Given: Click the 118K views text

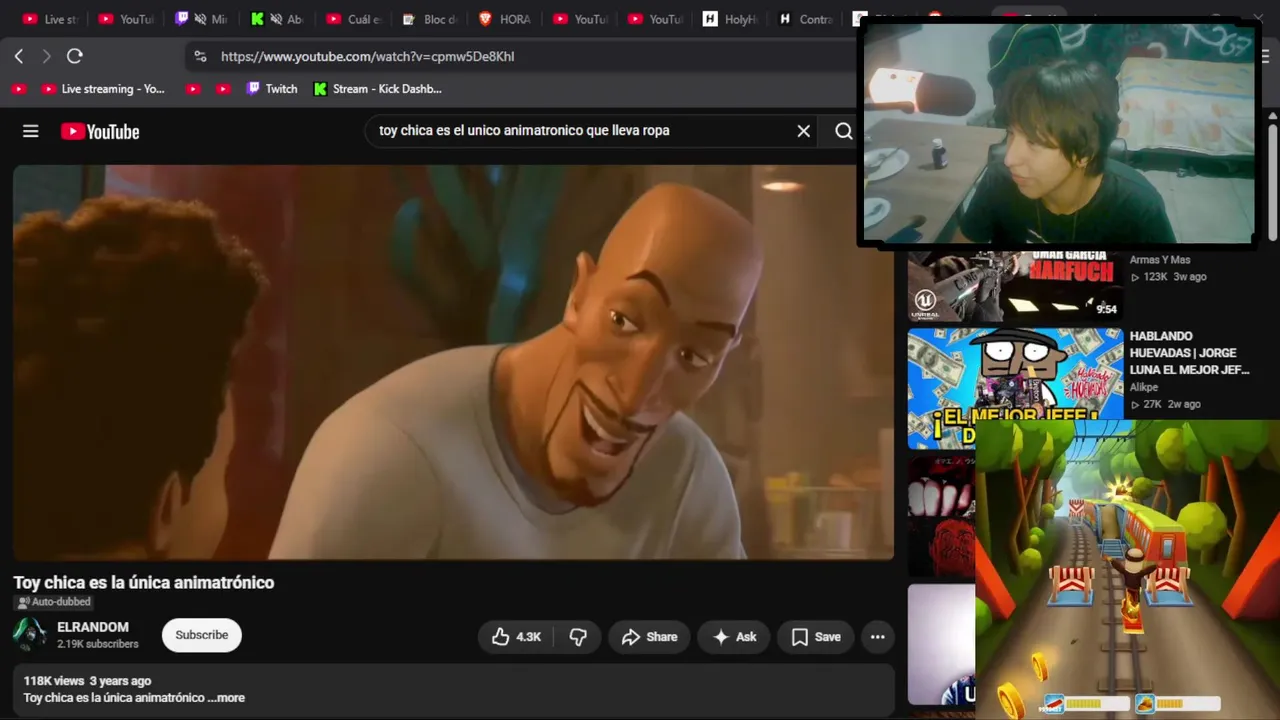Looking at the screenshot, I should [x=53, y=681].
